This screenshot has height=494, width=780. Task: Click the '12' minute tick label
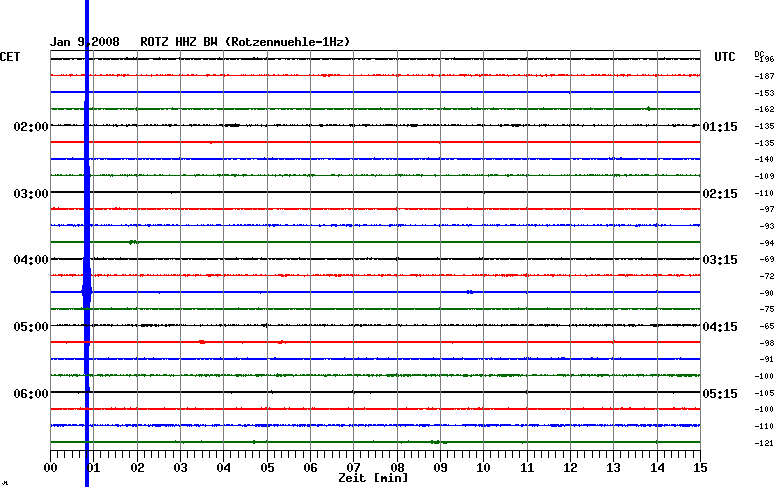tap(571, 468)
